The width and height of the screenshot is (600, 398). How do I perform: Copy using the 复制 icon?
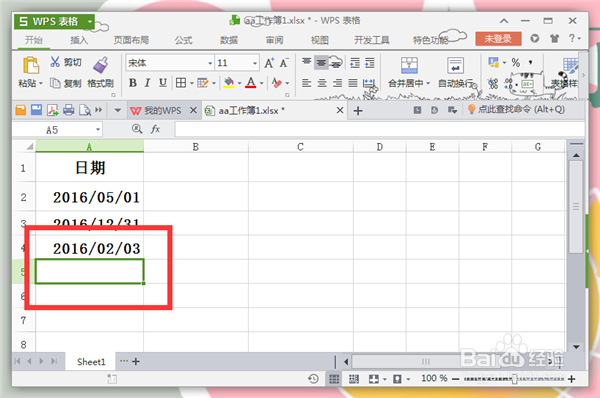[x=55, y=83]
